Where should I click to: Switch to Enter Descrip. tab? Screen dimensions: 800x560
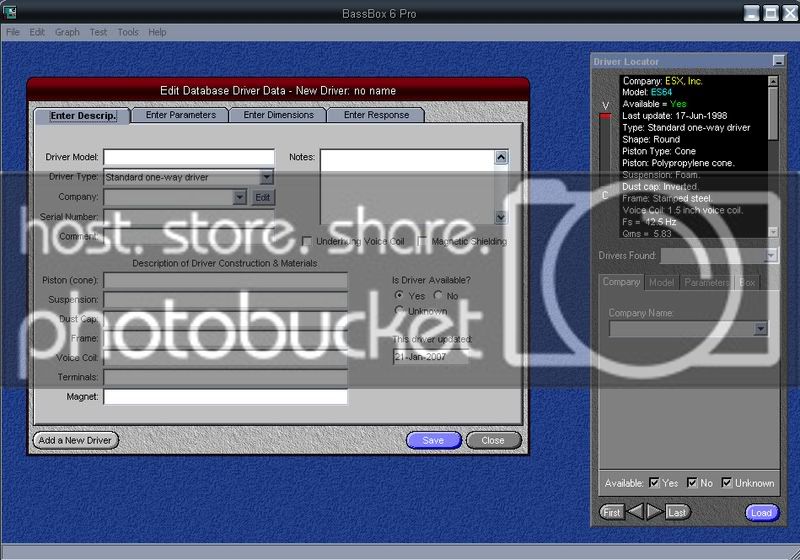83,116
